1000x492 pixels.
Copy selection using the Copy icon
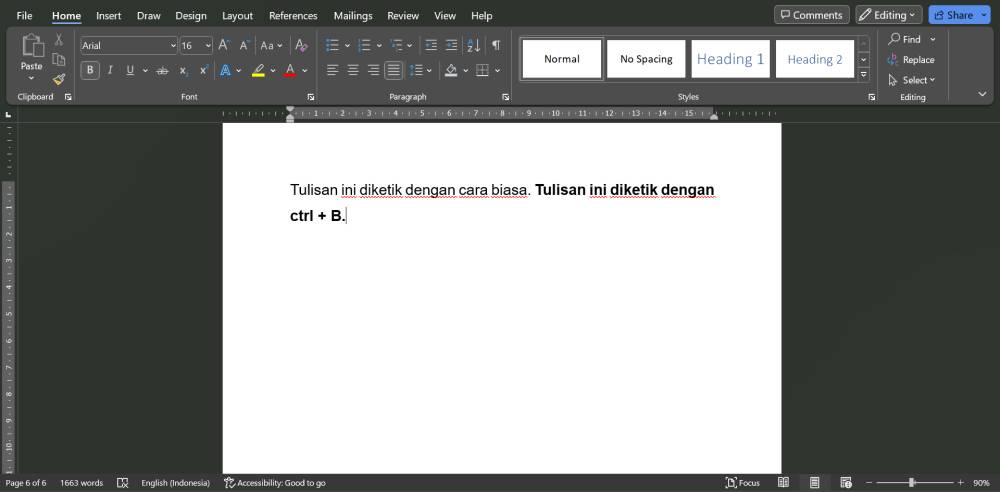click(59, 59)
